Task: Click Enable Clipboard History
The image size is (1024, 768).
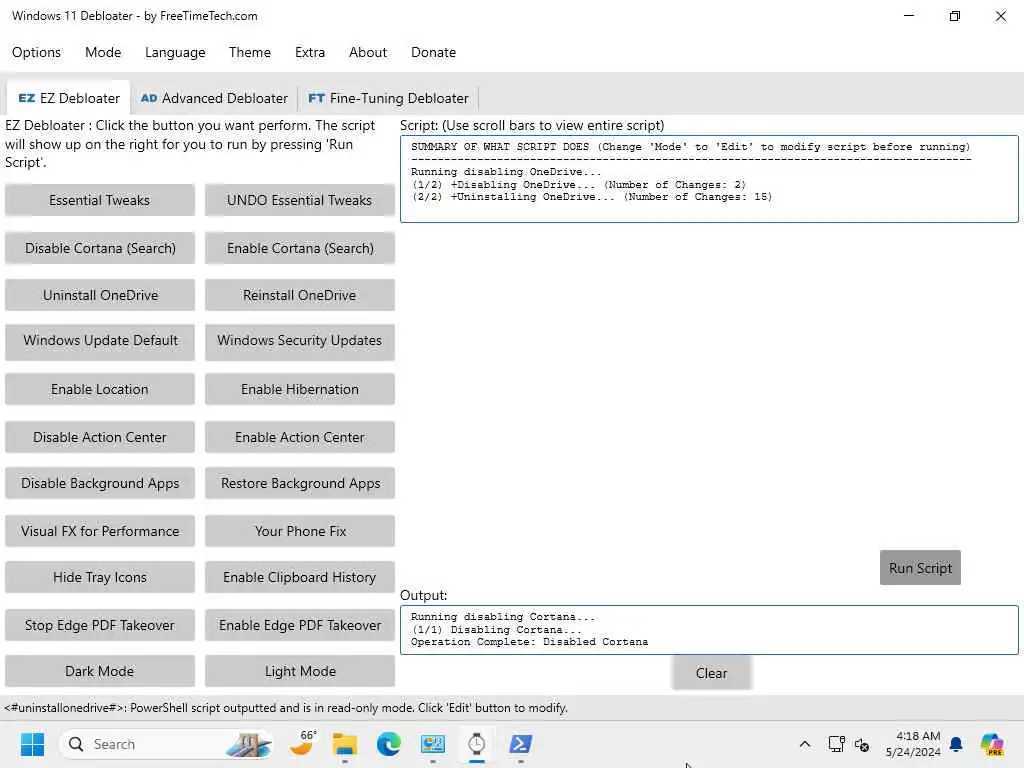Action: coord(299,577)
